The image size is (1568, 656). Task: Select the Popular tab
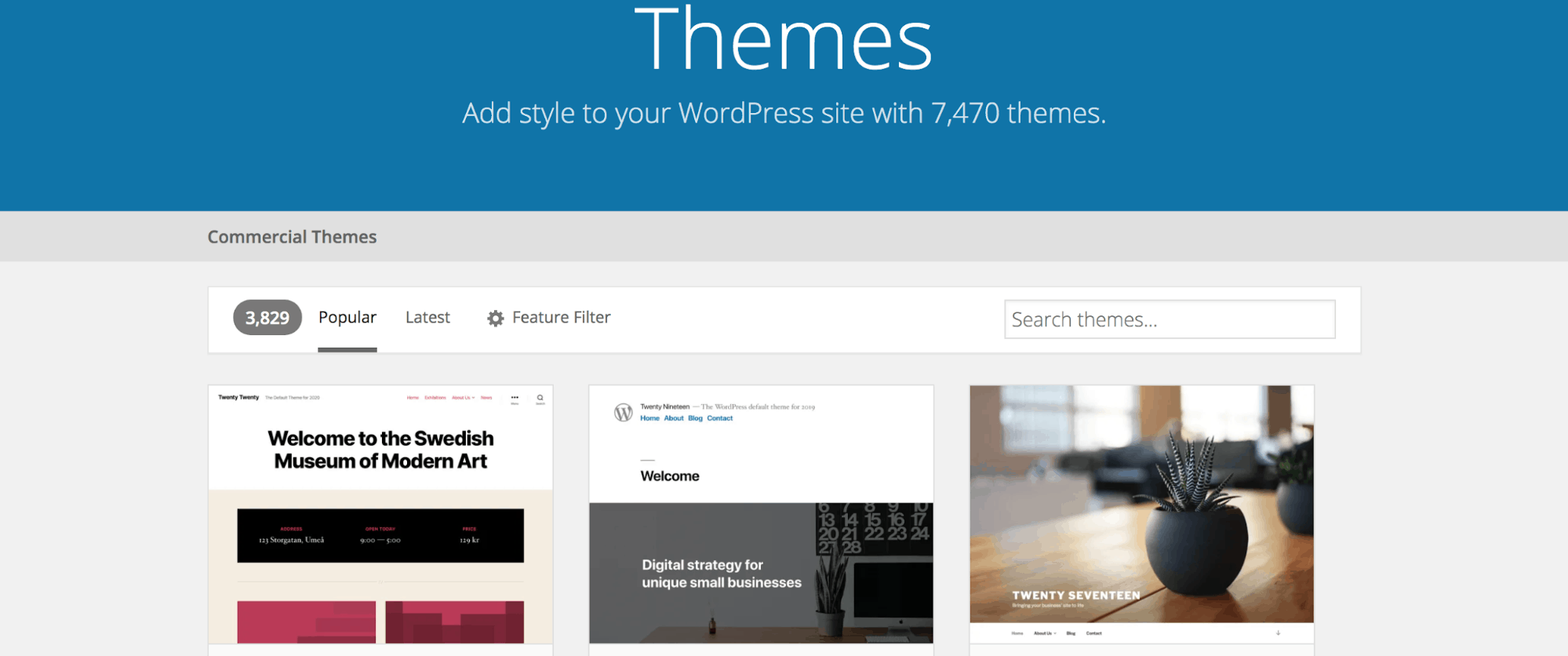coord(347,318)
